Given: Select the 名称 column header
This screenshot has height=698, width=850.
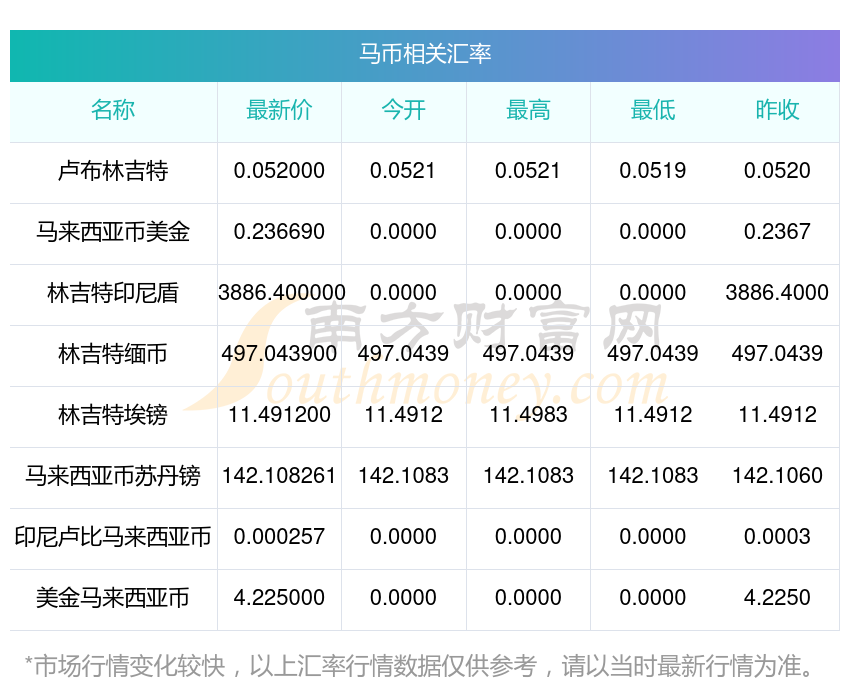Looking at the screenshot, I should pyautogui.click(x=113, y=110).
